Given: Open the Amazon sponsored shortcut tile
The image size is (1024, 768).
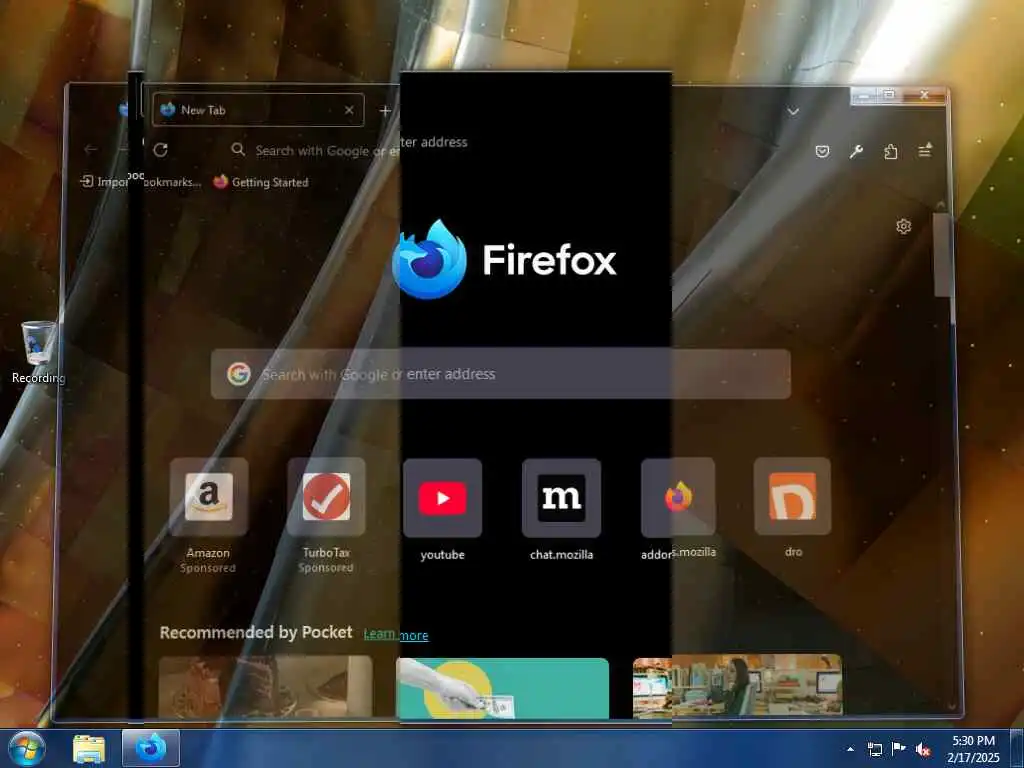Looking at the screenshot, I should pyautogui.click(x=208, y=497).
